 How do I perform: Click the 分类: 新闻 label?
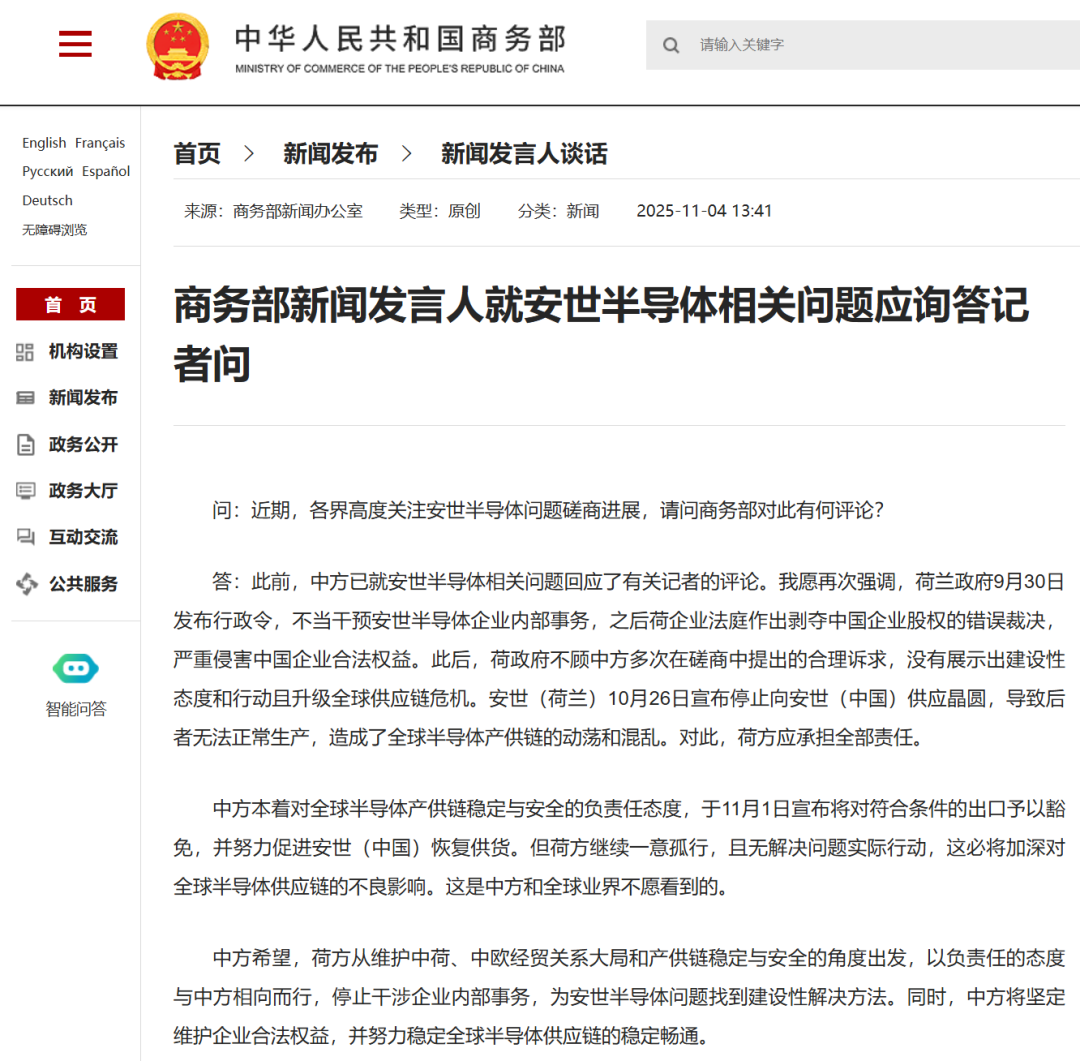click(558, 211)
